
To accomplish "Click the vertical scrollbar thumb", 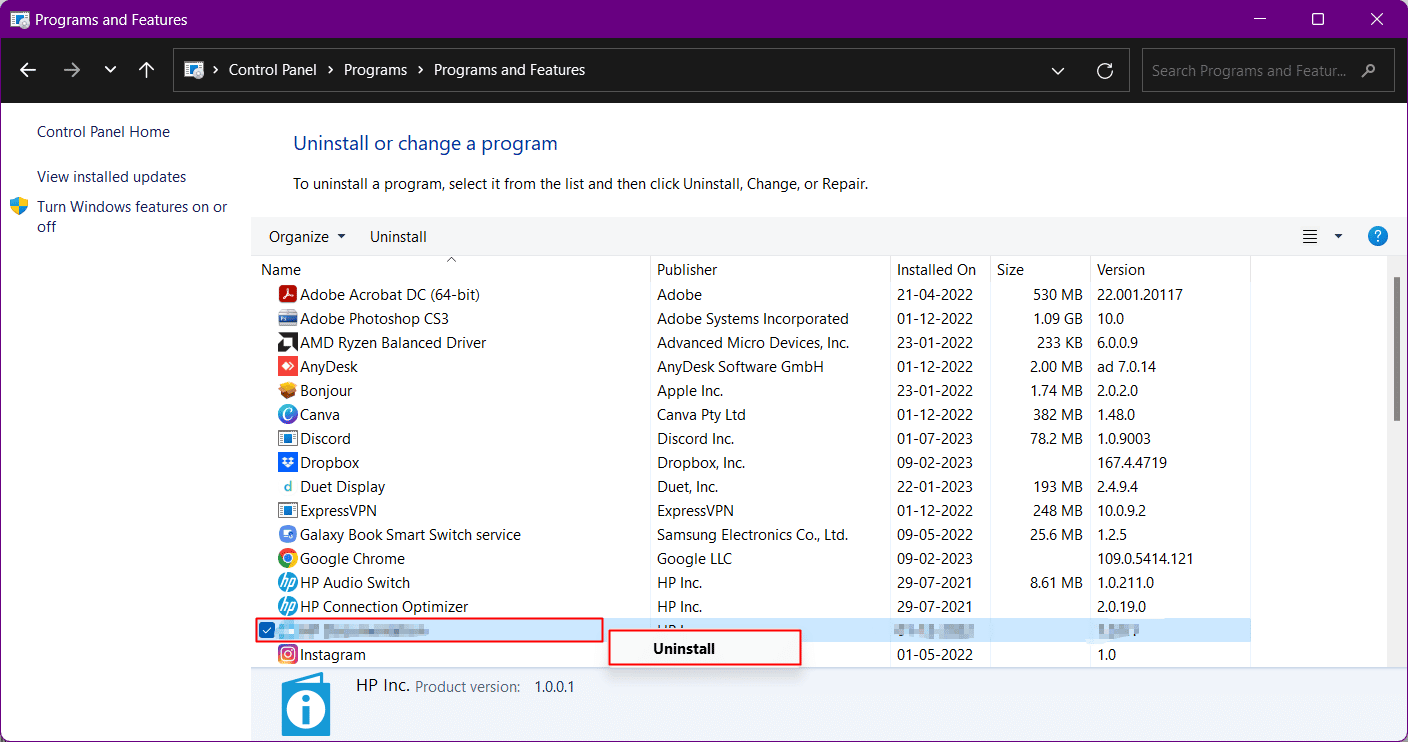I will (1397, 350).
